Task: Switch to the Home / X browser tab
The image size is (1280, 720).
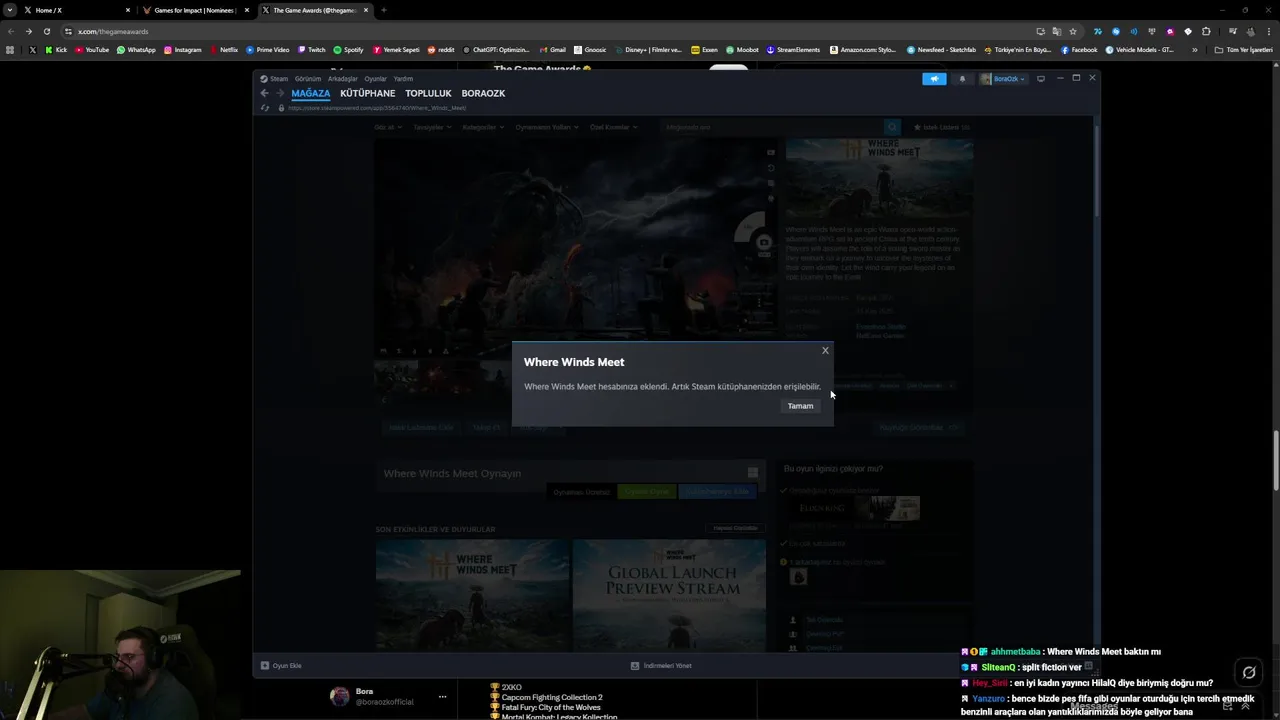Action: coord(76,10)
